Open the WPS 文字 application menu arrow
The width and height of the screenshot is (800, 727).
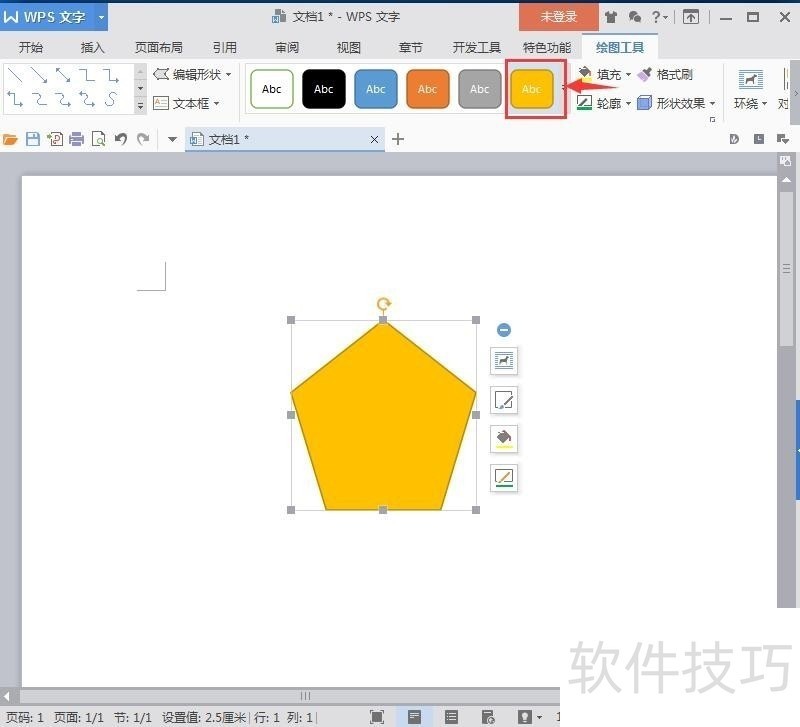[102, 17]
